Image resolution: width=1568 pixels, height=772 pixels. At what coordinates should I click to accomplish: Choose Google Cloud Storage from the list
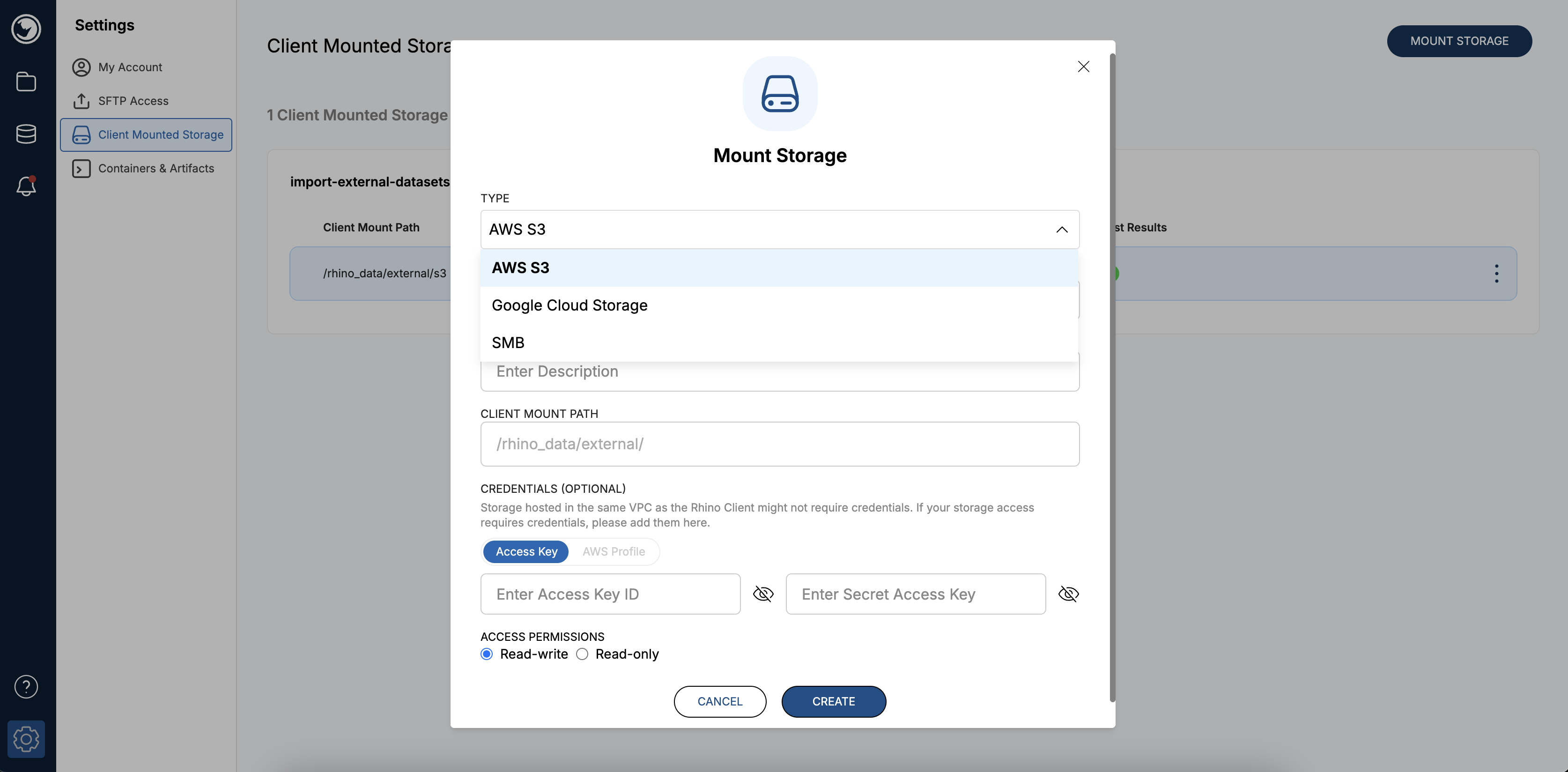click(779, 305)
